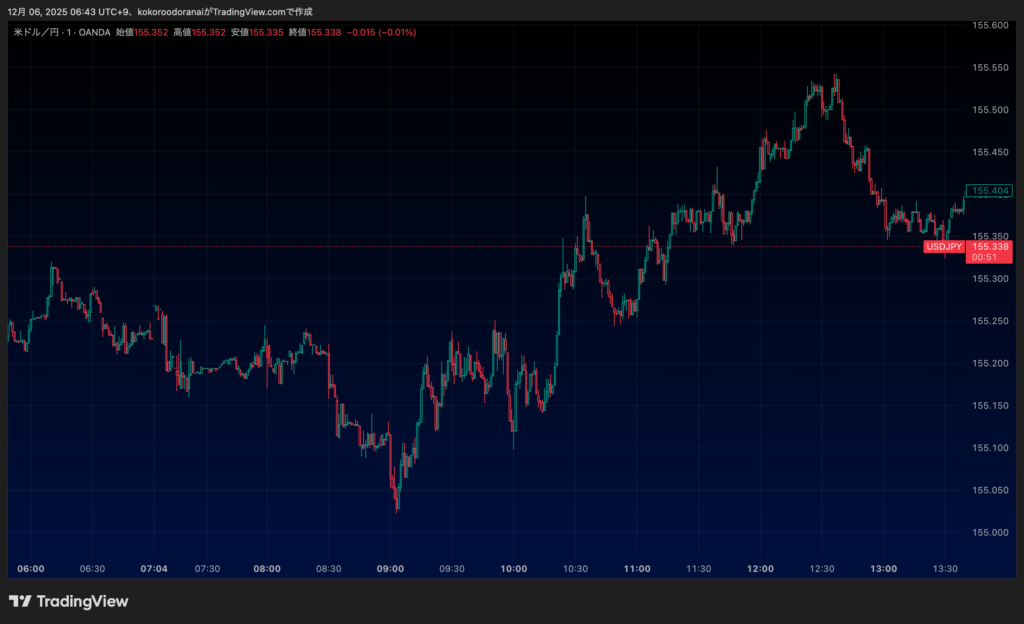Screen dimensions: 1024x624
Task: Click the red 155.338 current price tag
Action: coord(991,246)
